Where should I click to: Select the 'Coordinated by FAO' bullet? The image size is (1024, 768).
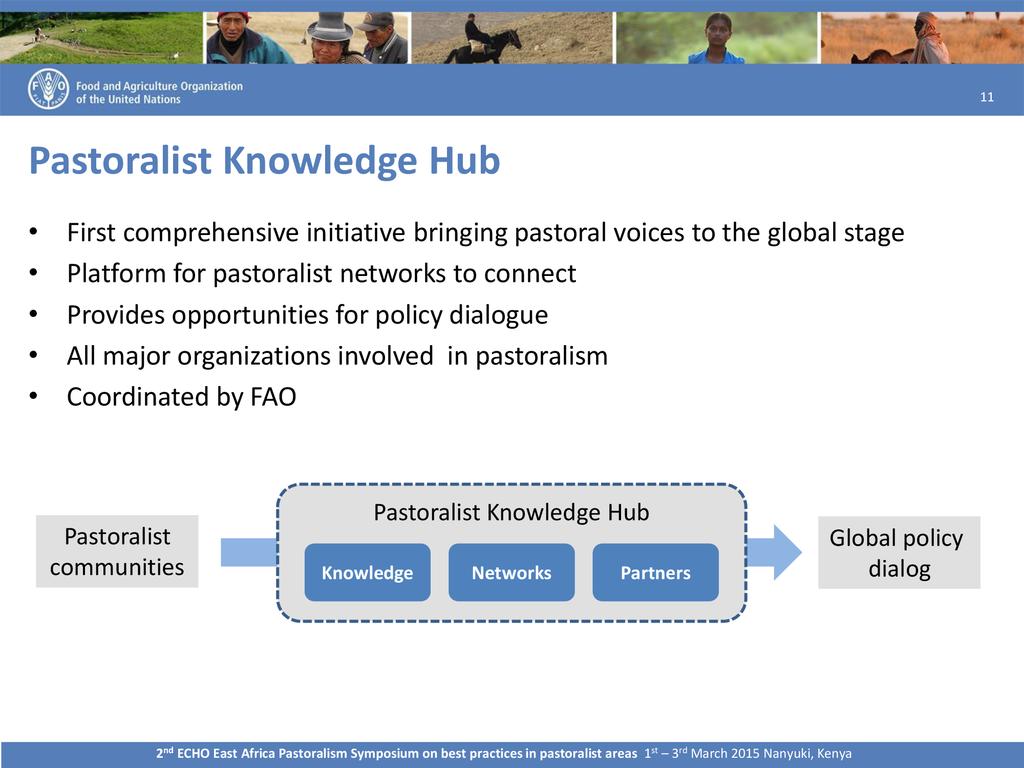(181, 397)
